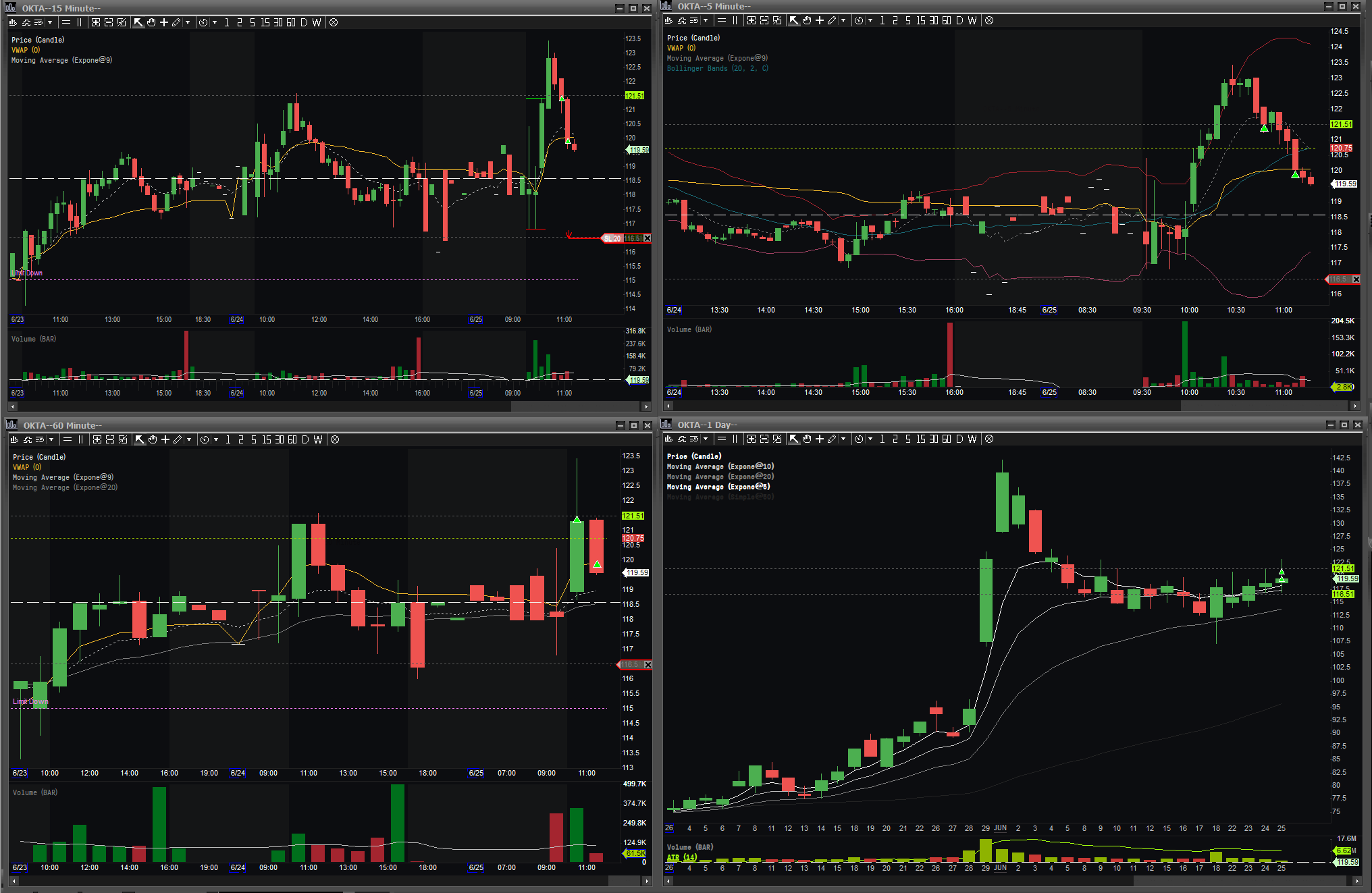
Task: Select Bollinger Bands legend in 5 Minute chart
Action: [718, 68]
